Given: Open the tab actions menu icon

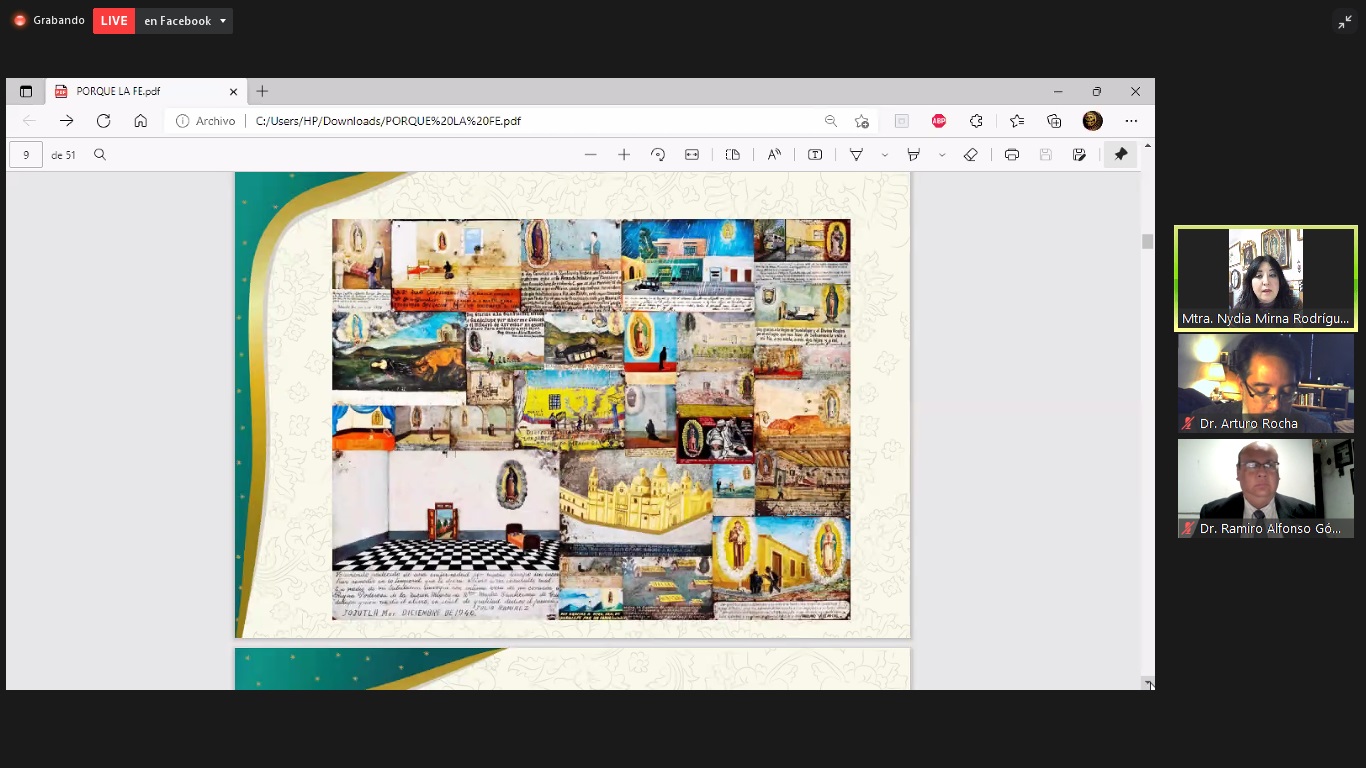Looking at the screenshot, I should [26, 91].
